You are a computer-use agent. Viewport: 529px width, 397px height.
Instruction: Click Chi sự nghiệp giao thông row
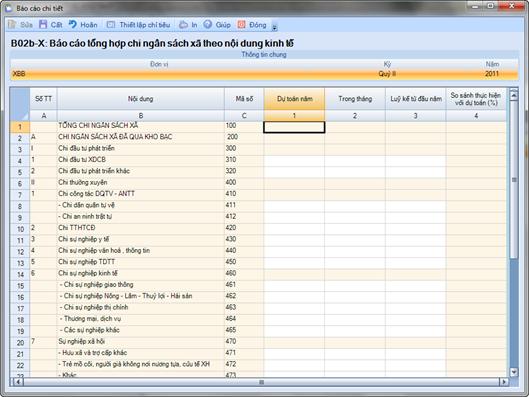(x=96, y=285)
